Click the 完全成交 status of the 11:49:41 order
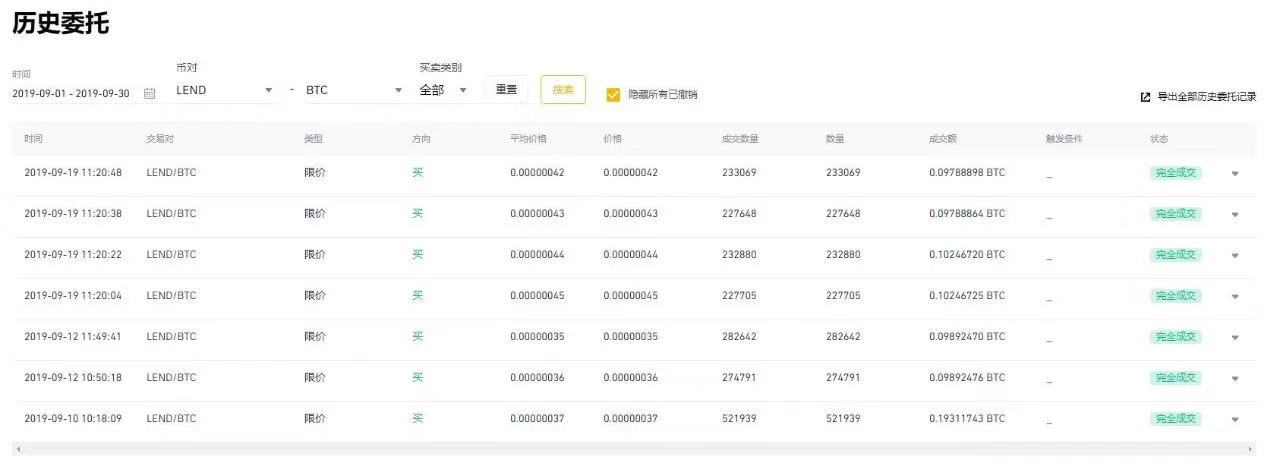 (1175, 337)
